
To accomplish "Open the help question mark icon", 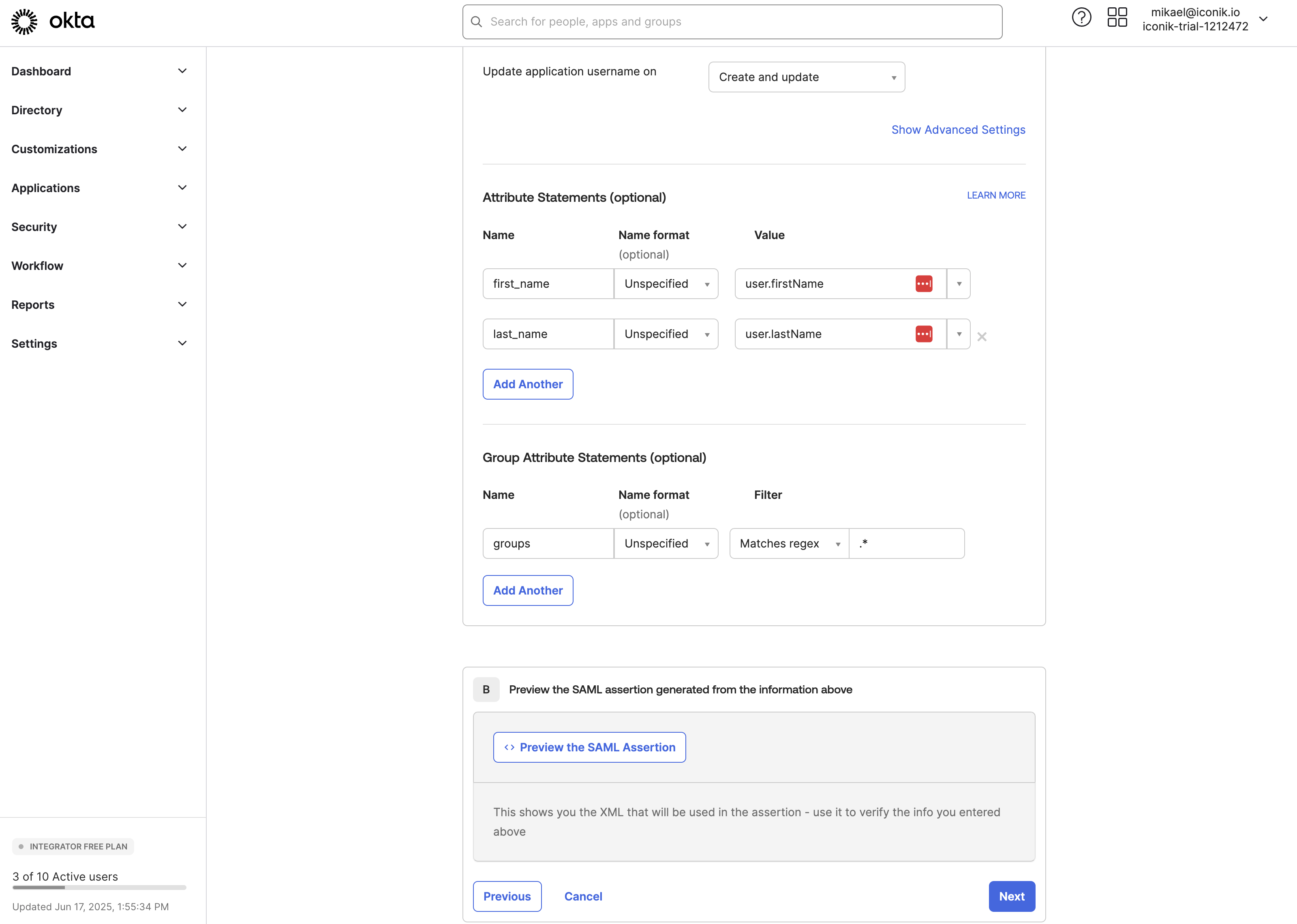I will point(1081,18).
